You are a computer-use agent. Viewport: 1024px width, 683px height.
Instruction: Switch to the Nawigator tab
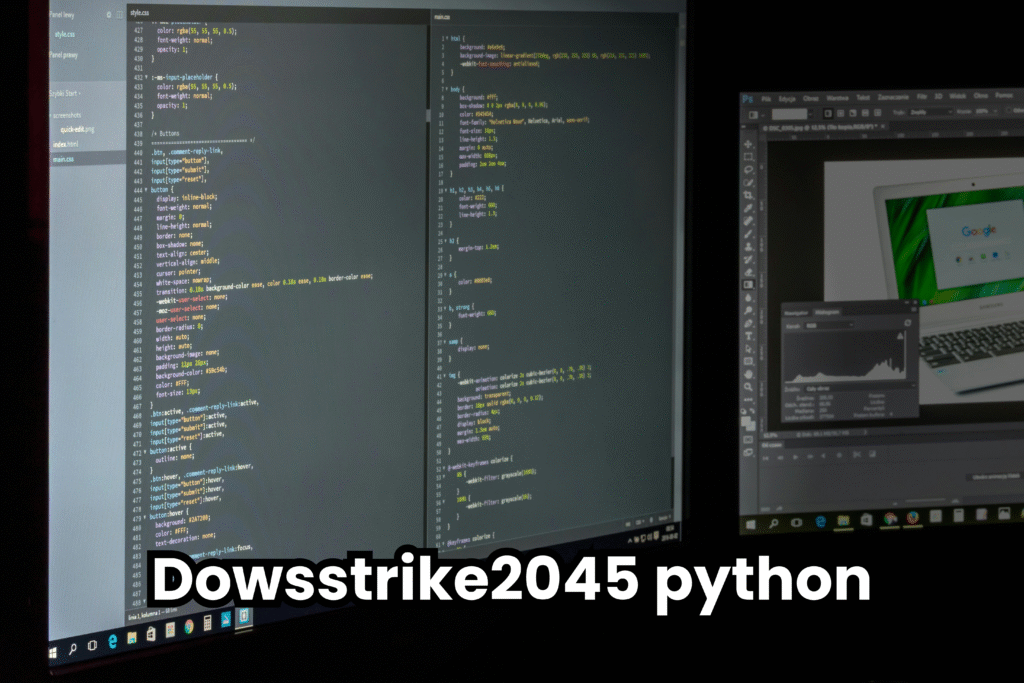795,313
